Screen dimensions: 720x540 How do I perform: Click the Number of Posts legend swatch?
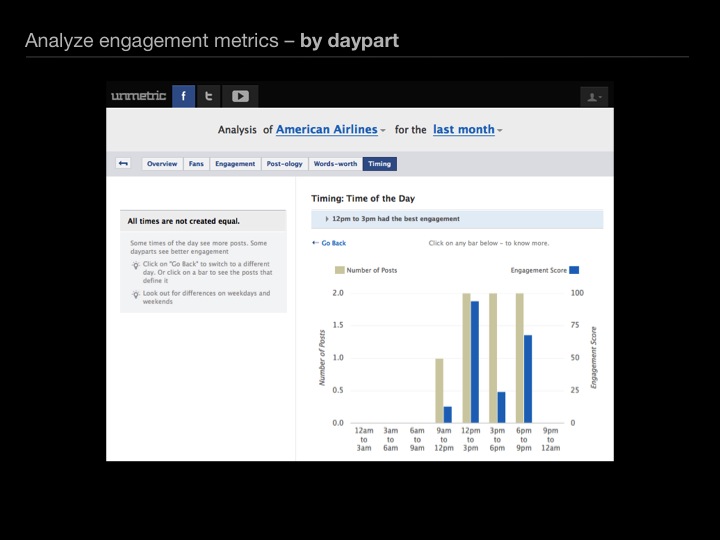[x=340, y=270]
